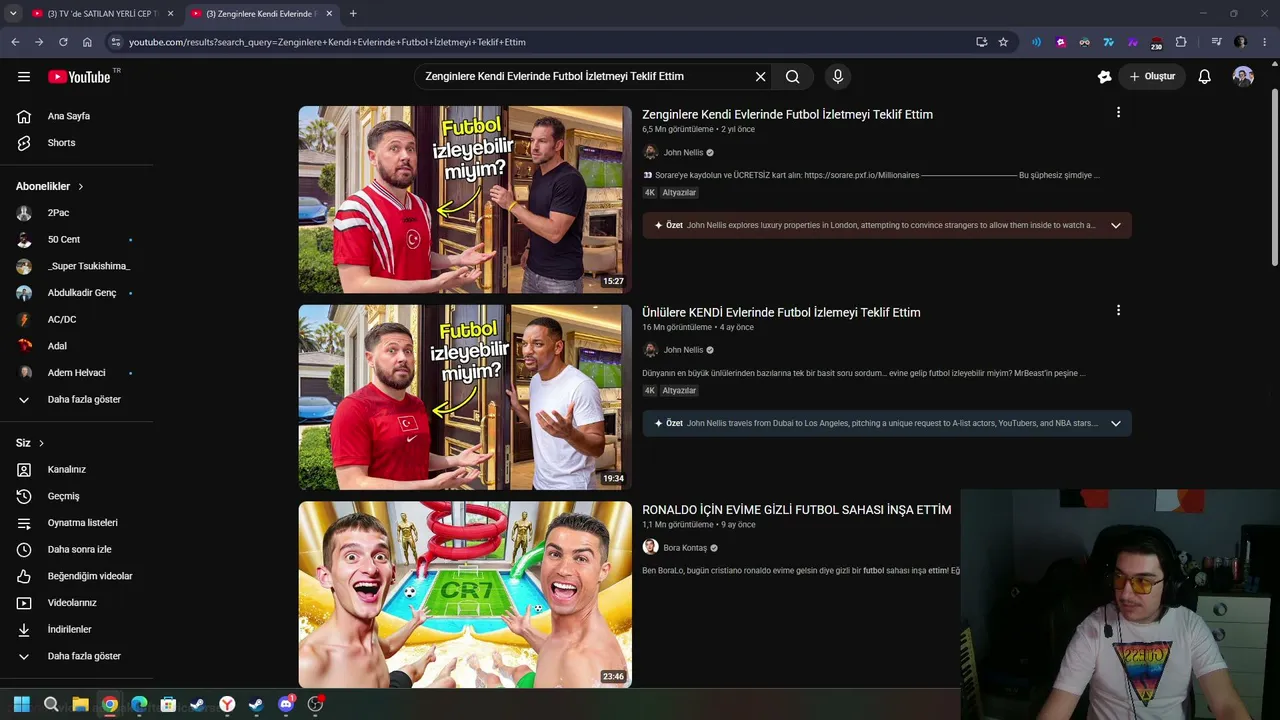Open the media controls music icon
This screenshot has height=720, width=1280.
point(1216,42)
